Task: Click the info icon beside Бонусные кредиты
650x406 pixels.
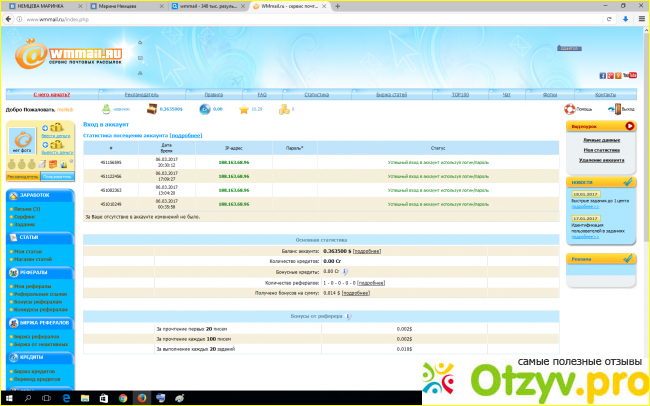Action: 345,270
